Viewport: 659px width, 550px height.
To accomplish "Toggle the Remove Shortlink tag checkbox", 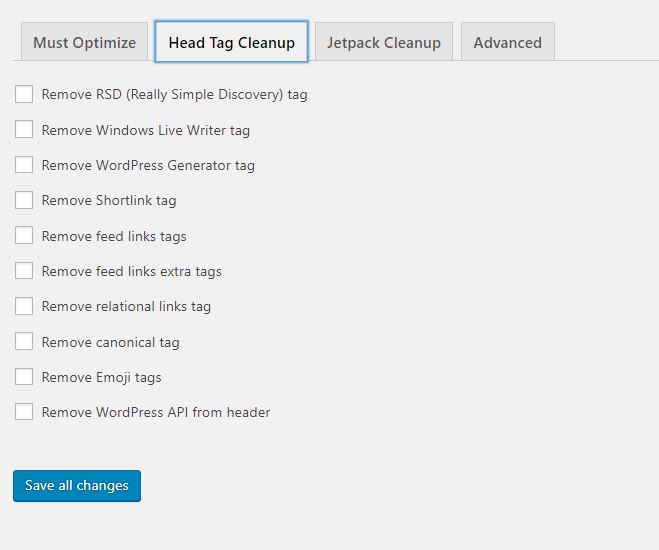I will 24,200.
